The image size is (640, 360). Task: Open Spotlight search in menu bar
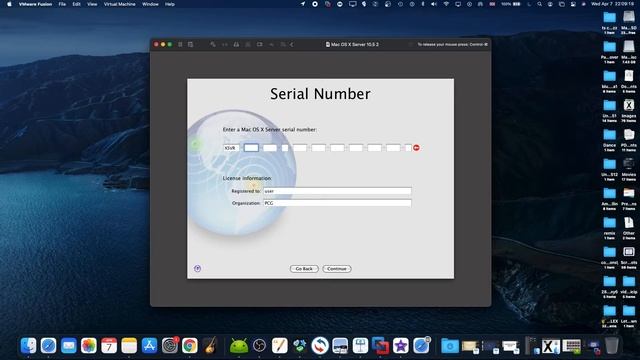pos(540,4)
